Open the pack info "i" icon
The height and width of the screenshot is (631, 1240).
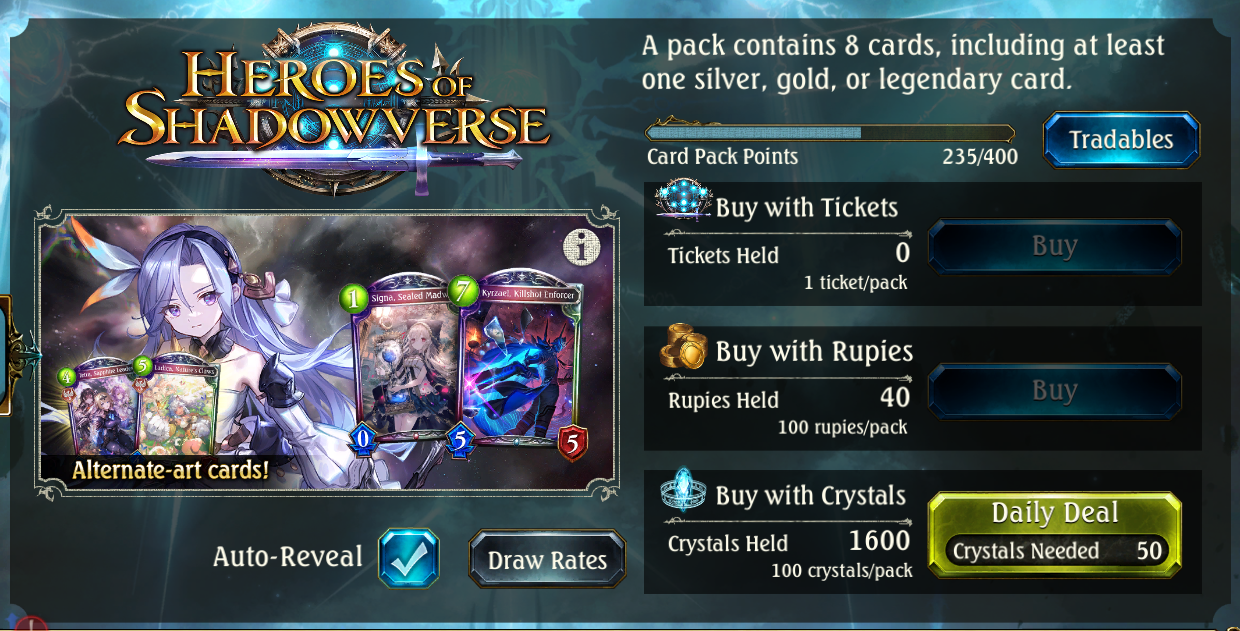click(x=581, y=246)
